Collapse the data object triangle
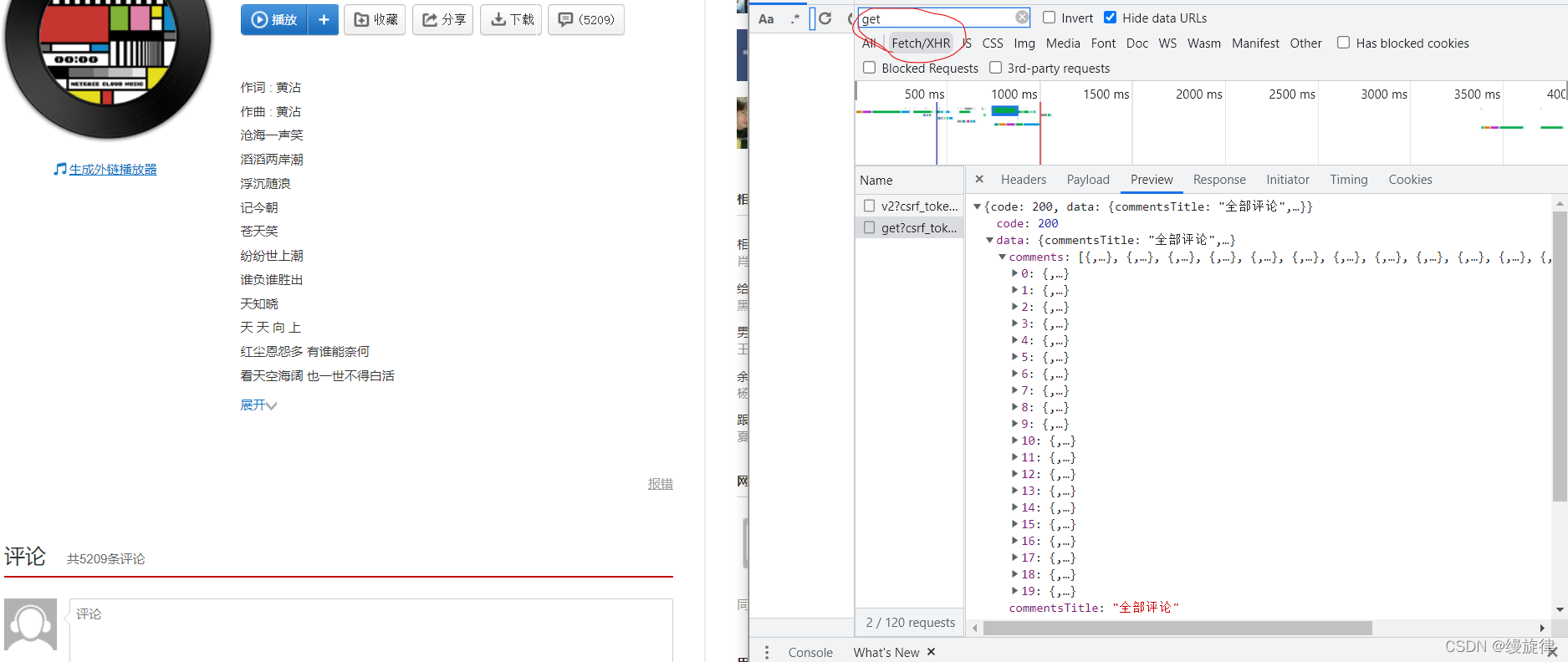This screenshot has height=662, width=1568. (x=989, y=240)
